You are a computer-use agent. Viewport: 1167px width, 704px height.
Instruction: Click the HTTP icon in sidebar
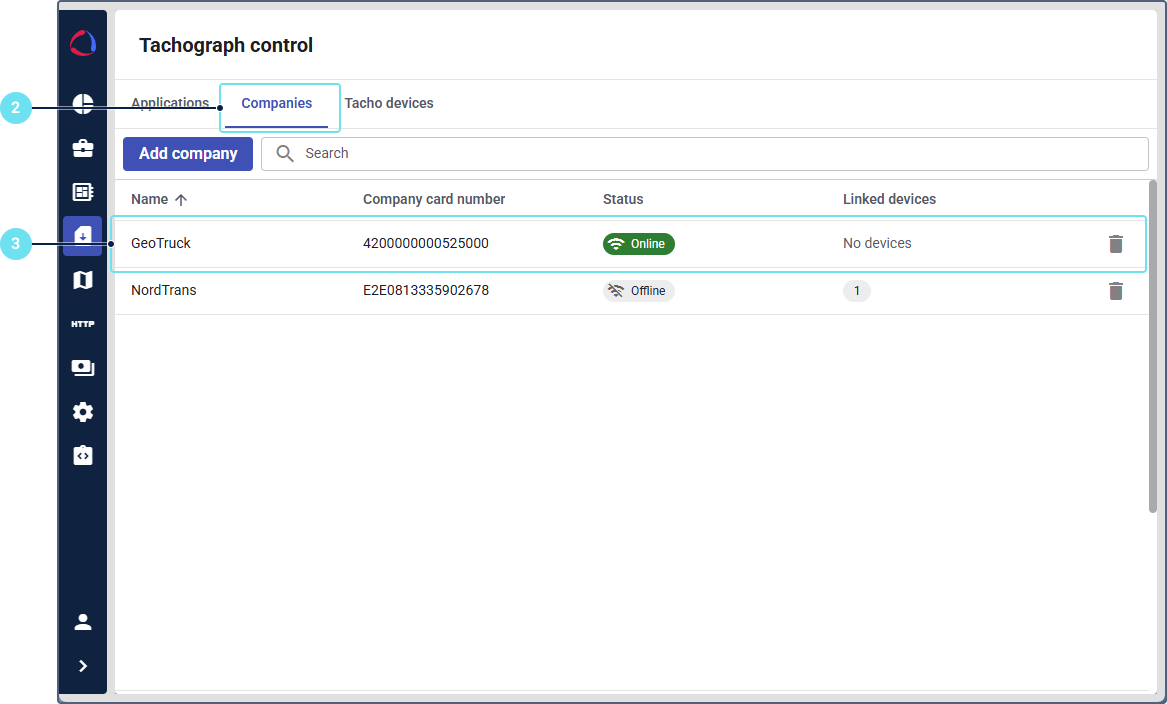point(83,324)
